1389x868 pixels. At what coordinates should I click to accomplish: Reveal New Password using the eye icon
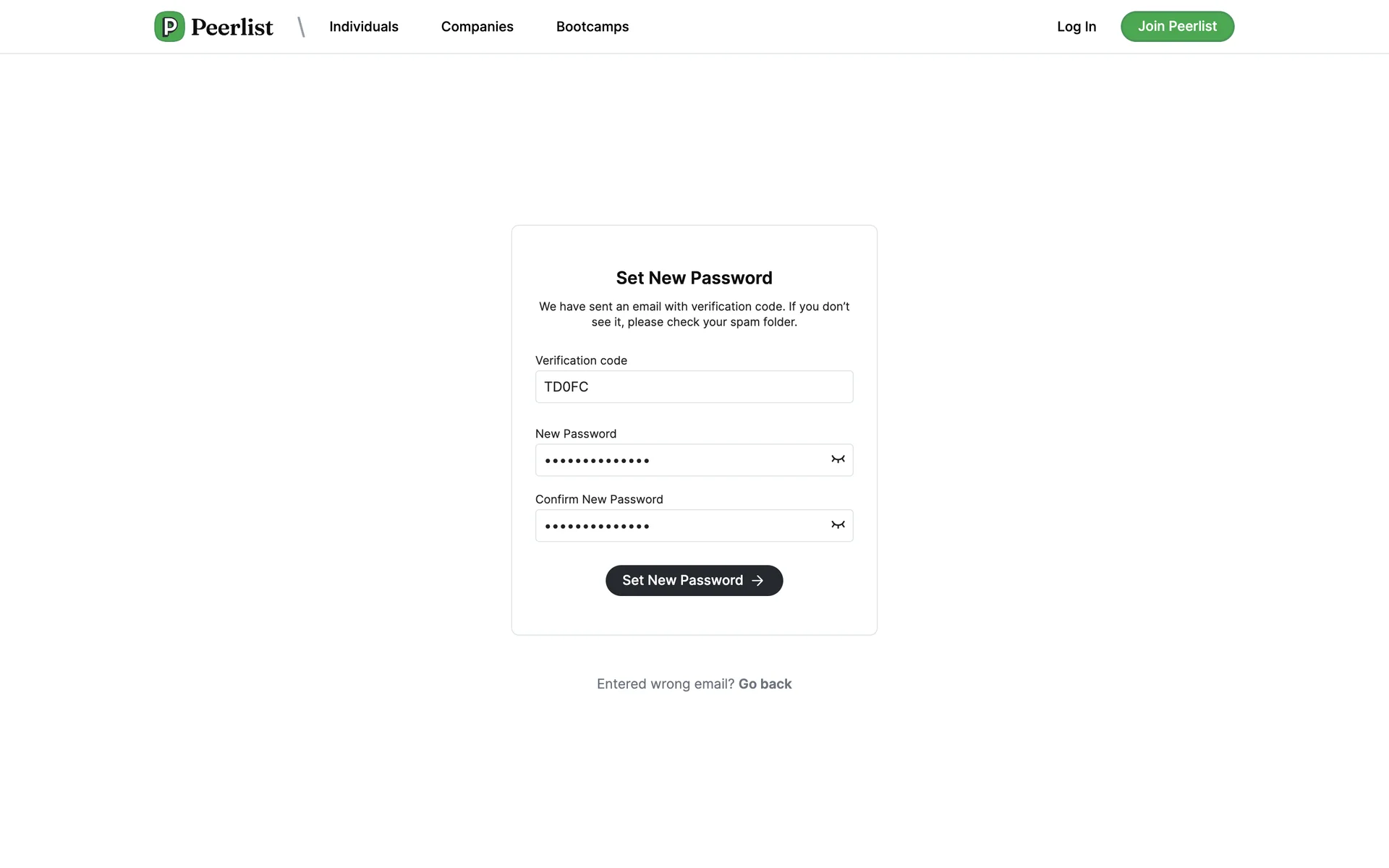point(838,459)
